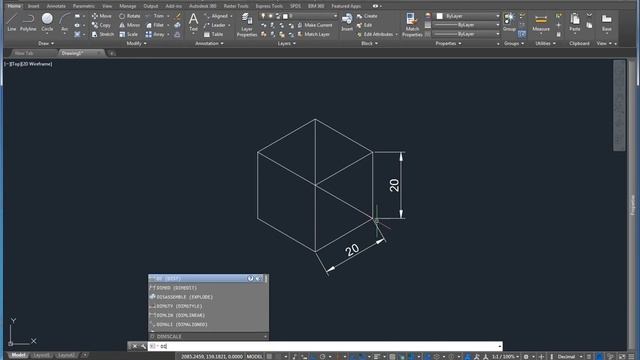Click Make Current layer button
The width and height of the screenshot is (640, 360).
(x=314, y=25)
